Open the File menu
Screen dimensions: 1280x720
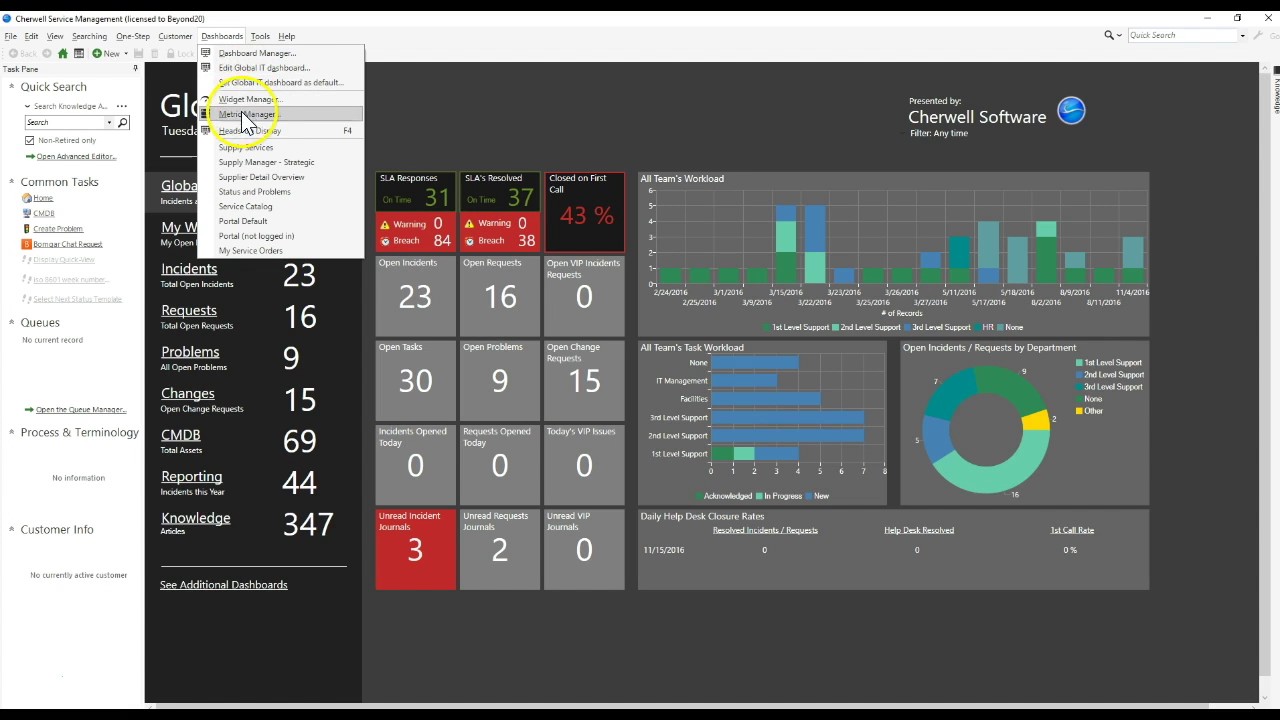pyautogui.click(x=10, y=36)
